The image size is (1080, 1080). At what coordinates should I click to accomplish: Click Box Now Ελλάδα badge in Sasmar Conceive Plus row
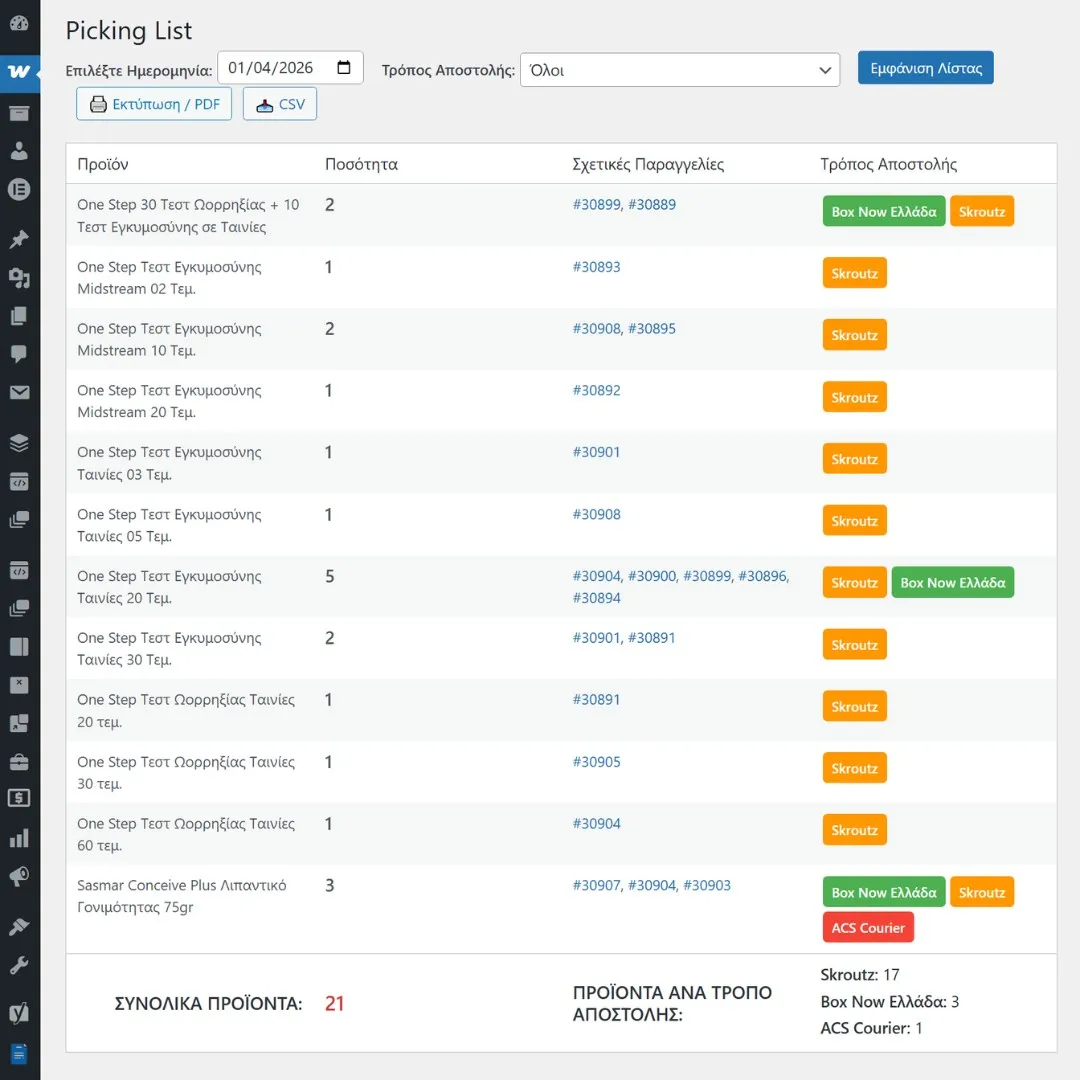(x=884, y=893)
